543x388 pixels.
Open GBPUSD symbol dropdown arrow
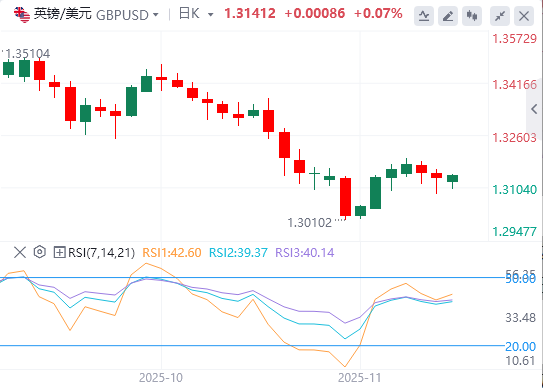click(156, 15)
